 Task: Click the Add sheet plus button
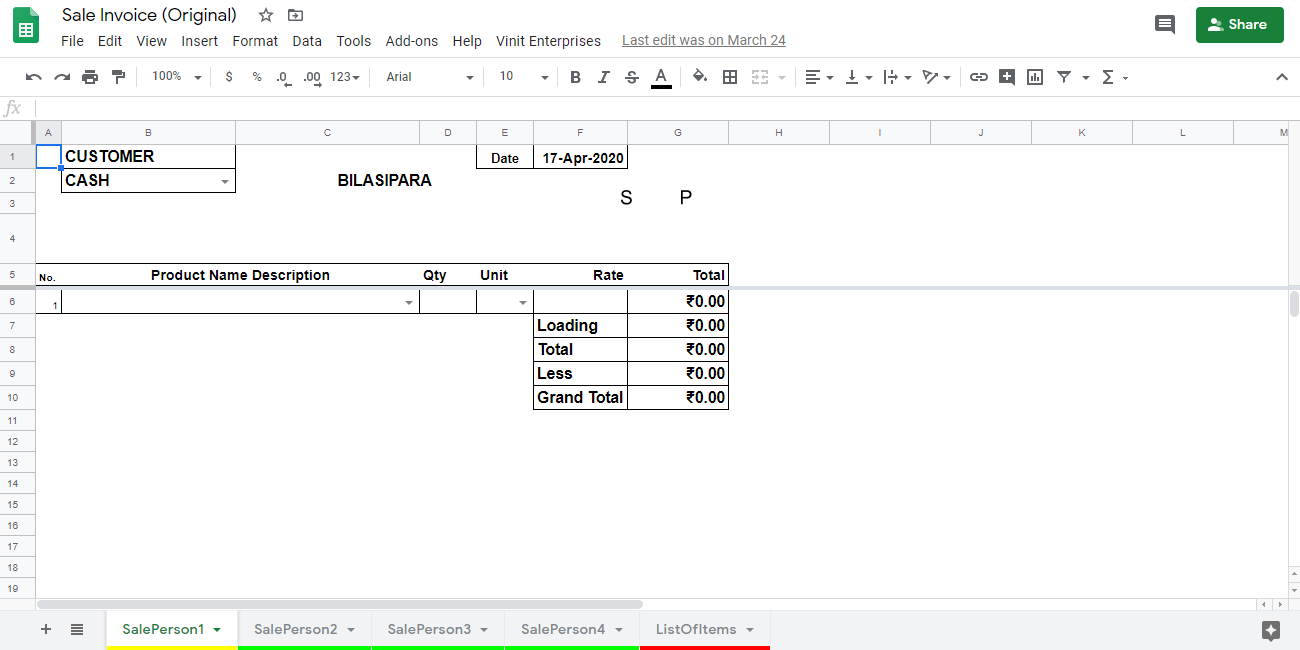(45, 629)
